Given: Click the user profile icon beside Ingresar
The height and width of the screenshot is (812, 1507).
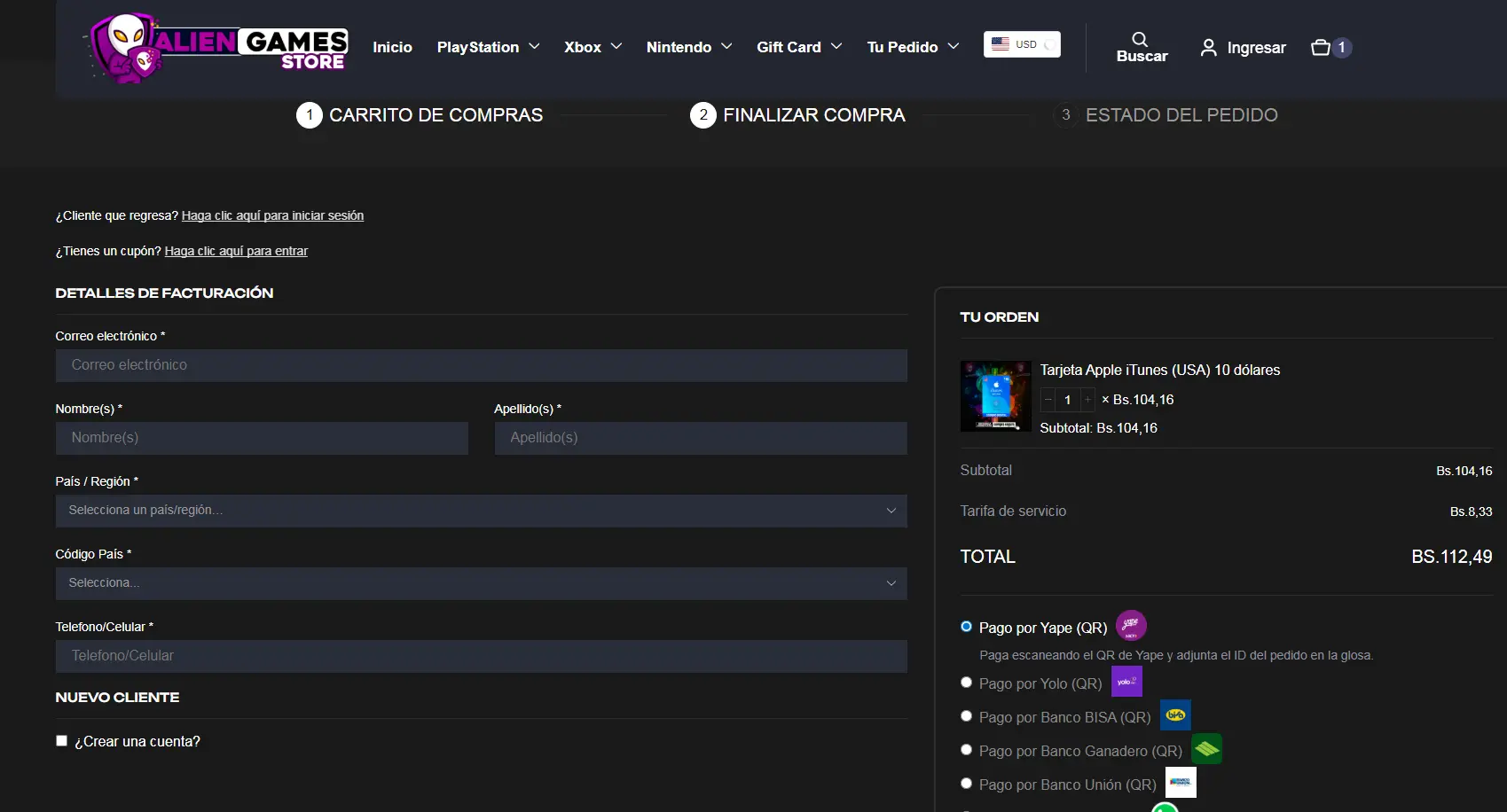Looking at the screenshot, I should 1208,47.
